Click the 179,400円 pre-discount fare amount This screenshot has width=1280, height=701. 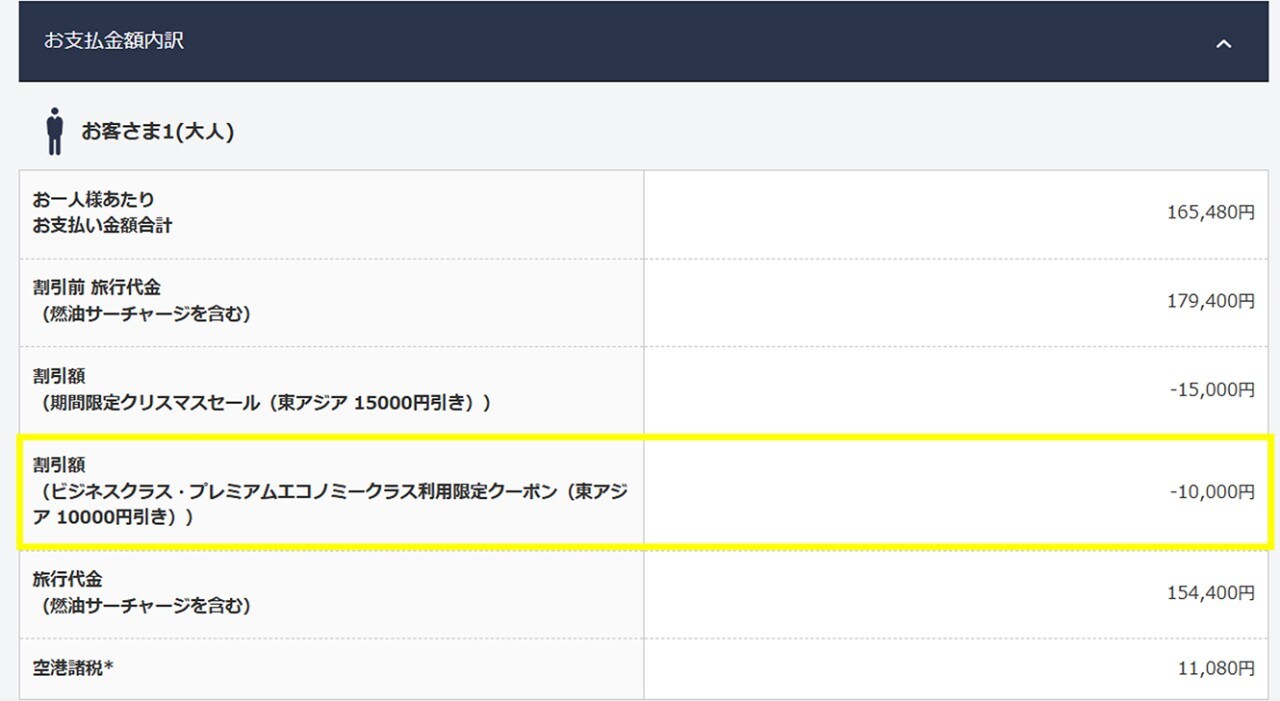(1212, 302)
